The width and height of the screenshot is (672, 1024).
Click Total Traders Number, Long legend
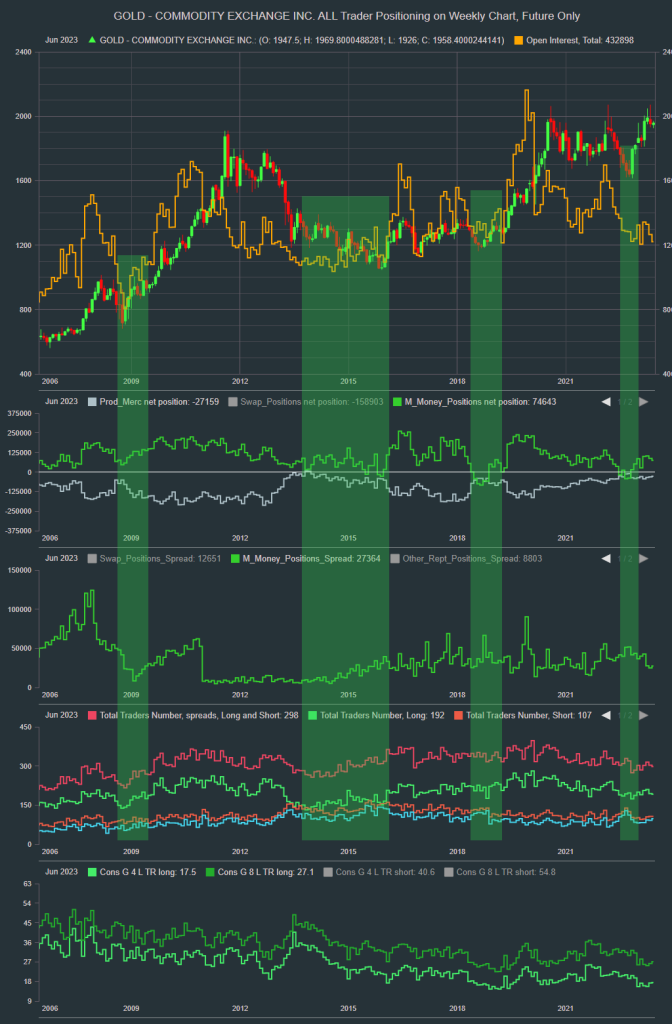click(370, 715)
